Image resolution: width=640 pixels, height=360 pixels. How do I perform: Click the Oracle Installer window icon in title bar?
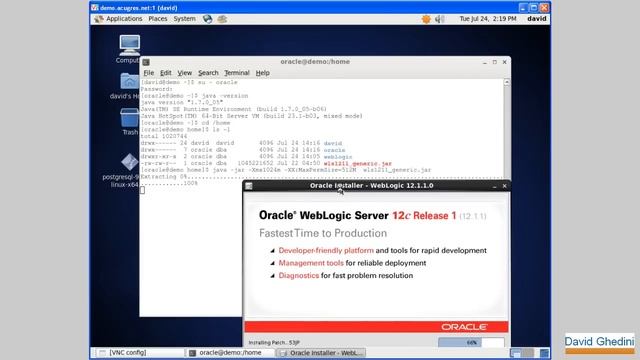click(x=249, y=186)
